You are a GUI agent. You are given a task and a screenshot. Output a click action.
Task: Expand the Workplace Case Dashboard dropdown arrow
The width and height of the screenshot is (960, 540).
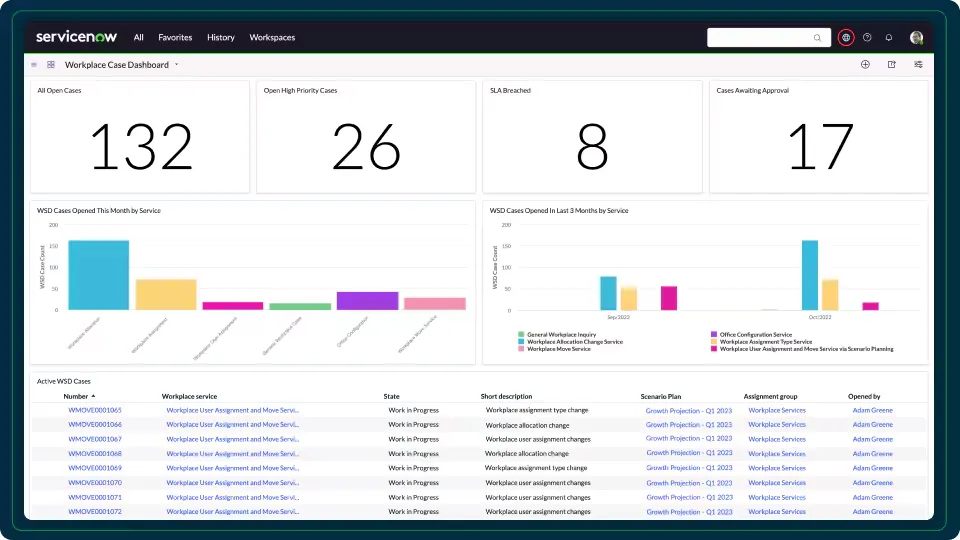176,64
